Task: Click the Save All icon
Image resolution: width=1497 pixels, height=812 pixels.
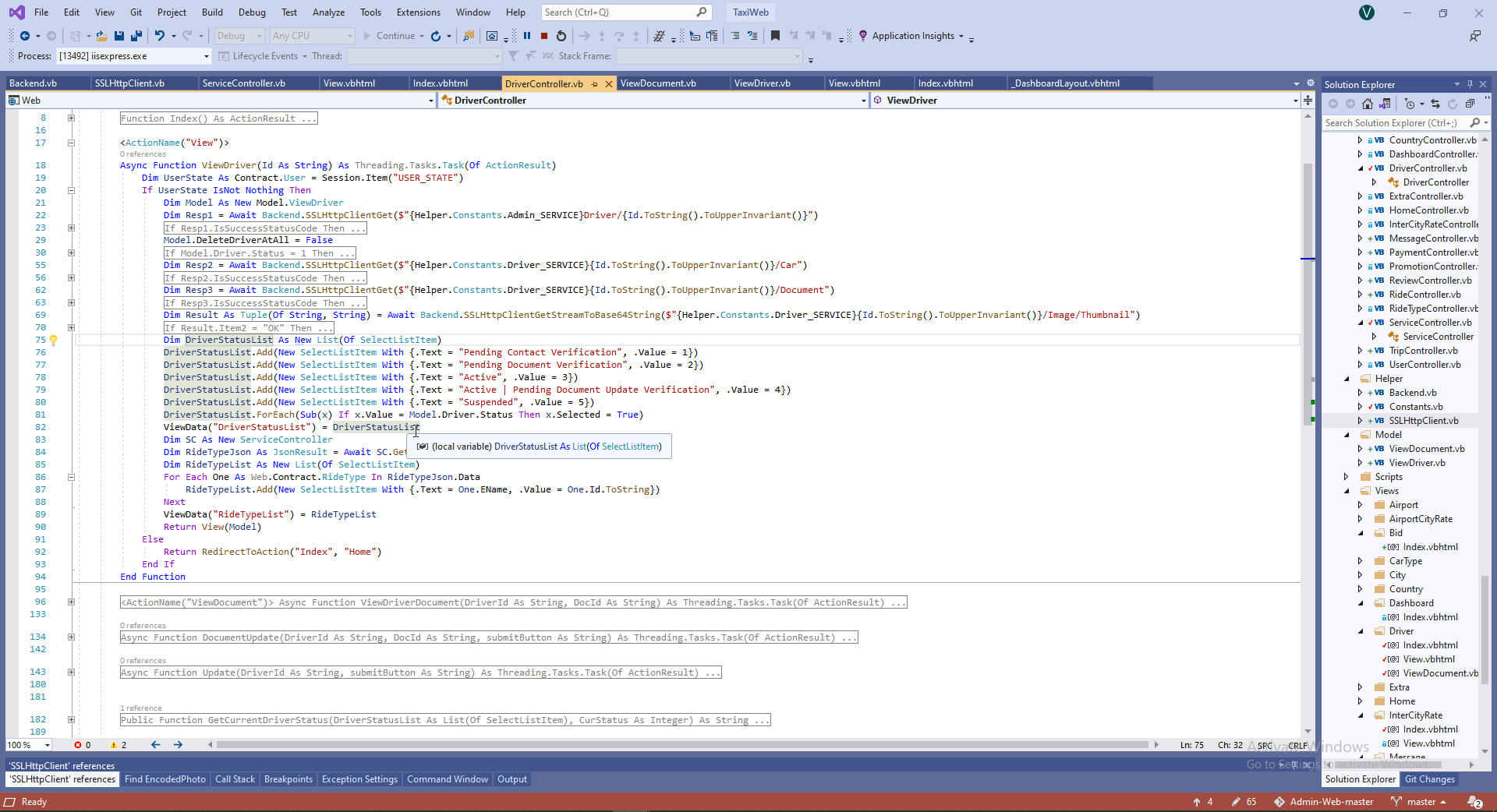Action: [136, 36]
